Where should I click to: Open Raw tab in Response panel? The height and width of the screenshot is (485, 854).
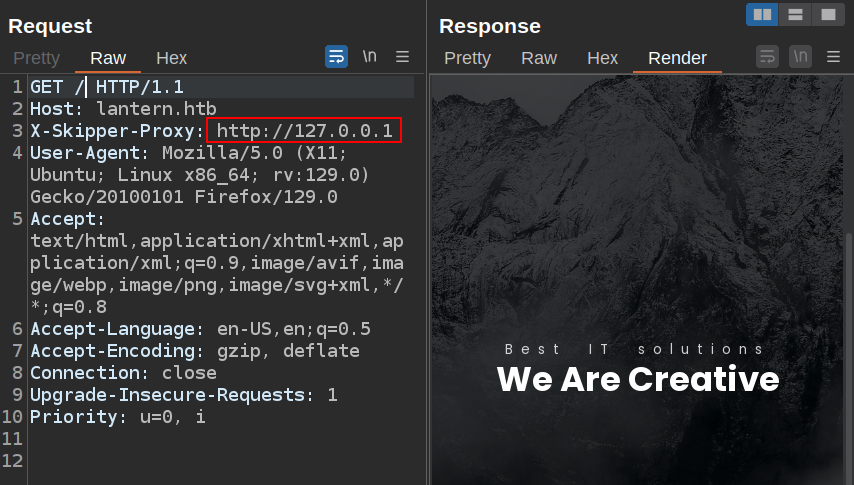pyautogui.click(x=539, y=58)
